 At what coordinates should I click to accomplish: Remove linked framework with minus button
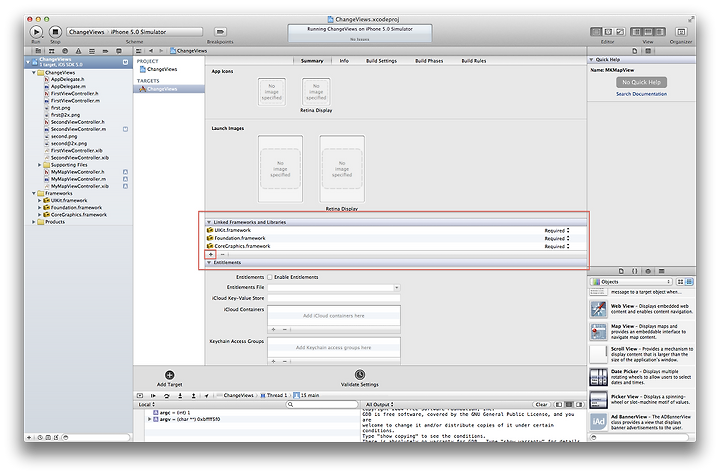223,254
